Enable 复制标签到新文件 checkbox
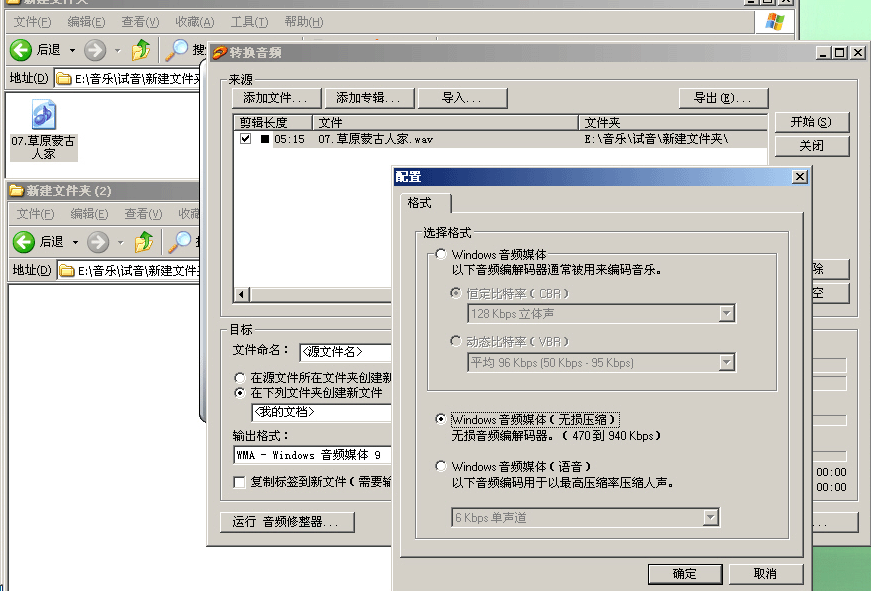Viewport: 871px width, 591px height. pos(239,482)
